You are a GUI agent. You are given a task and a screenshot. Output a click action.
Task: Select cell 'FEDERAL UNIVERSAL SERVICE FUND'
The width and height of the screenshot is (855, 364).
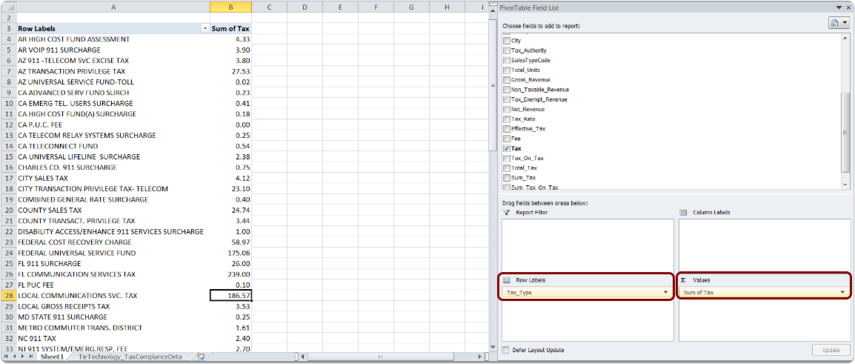(113, 253)
